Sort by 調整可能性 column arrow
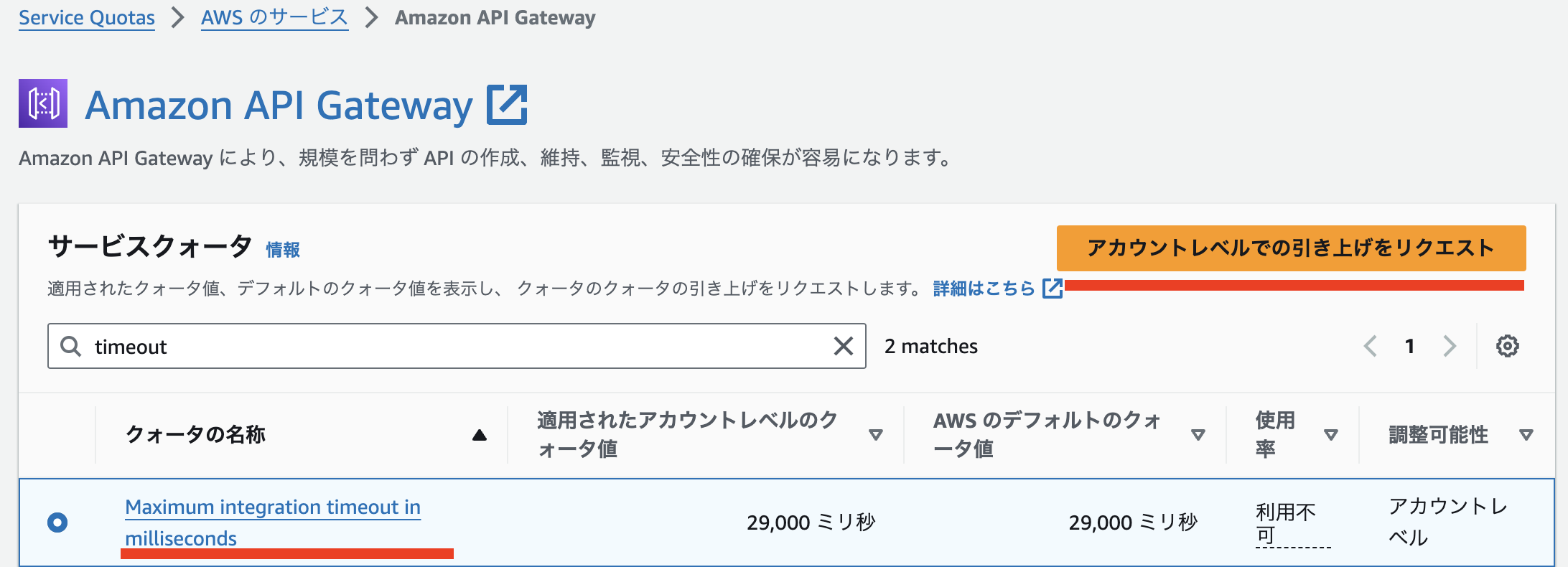The image size is (1568, 567). 1526,435
